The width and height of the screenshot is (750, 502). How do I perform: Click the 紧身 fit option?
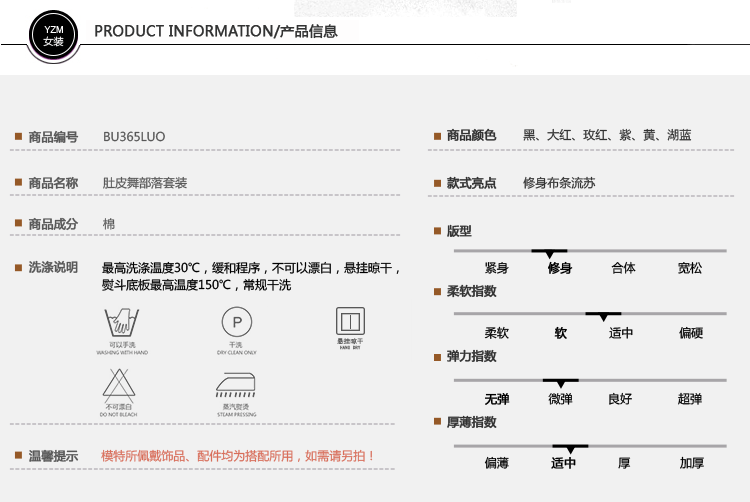click(x=496, y=268)
